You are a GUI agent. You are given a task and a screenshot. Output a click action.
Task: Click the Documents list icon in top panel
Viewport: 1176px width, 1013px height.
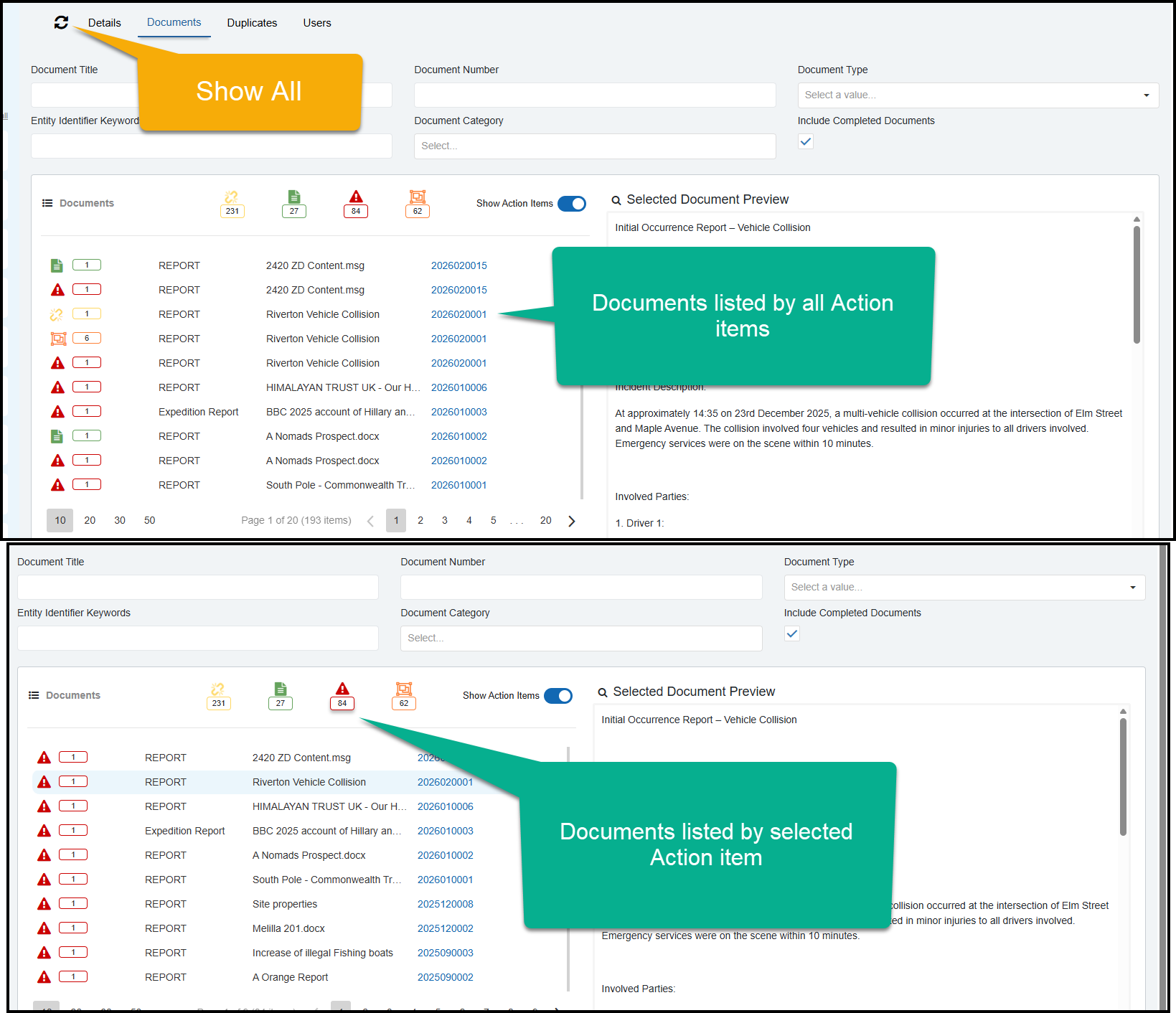pos(47,203)
